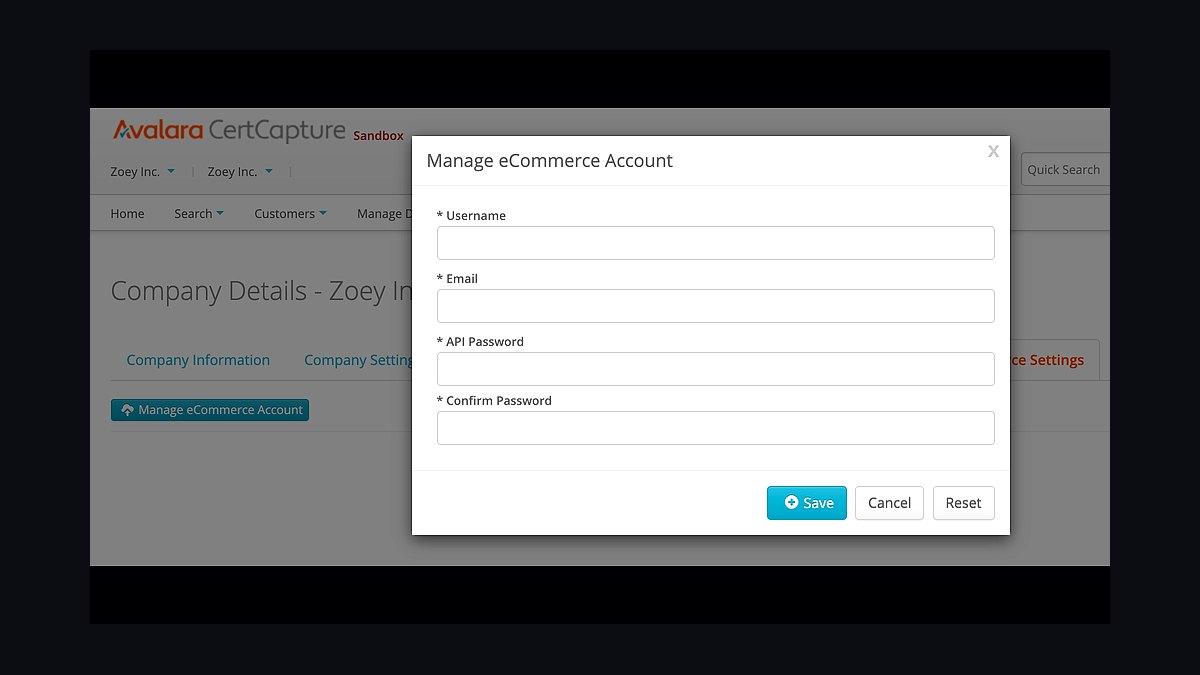This screenshot has height=675, width=1200.
Task: Click the Manage eCommerce Account button
Action: click(x=210, y=410)
